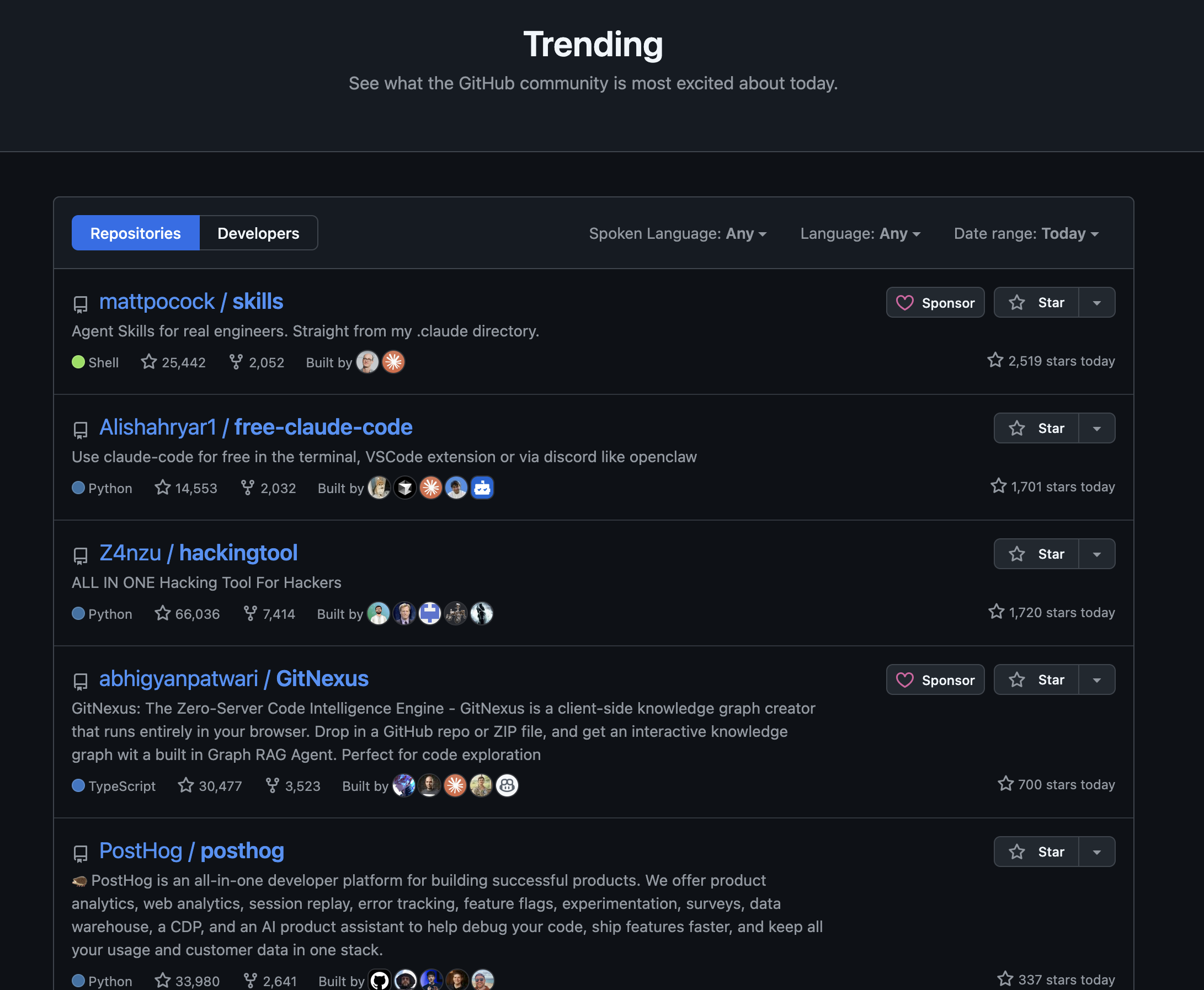Viewport: 1204px width, 990px height.
Task: Click the orange Claude avatar for free-claude-code
Action: [431, 488]
